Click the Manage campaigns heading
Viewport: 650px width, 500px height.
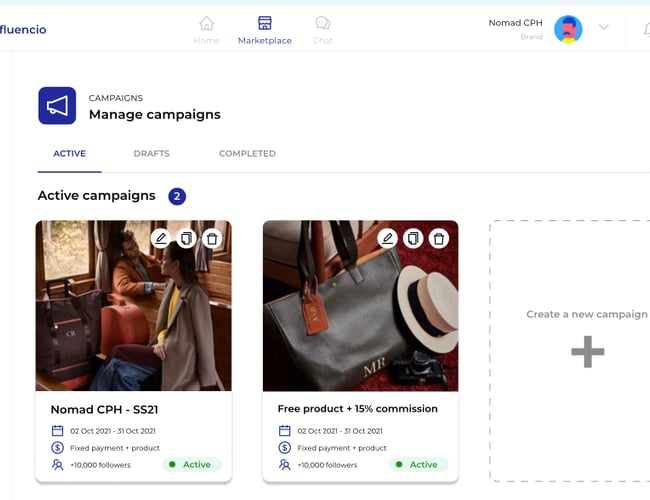coord(155,114)
